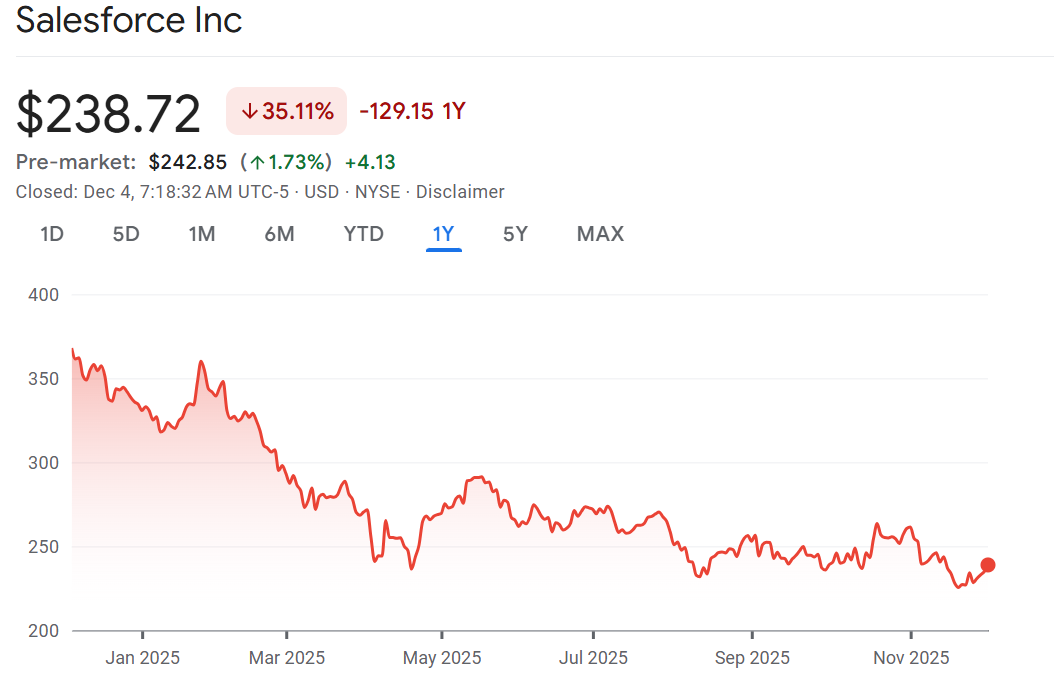Click the down arrow in percent badge
This screenshot has width=1054, height=694.
pos(249,111)
